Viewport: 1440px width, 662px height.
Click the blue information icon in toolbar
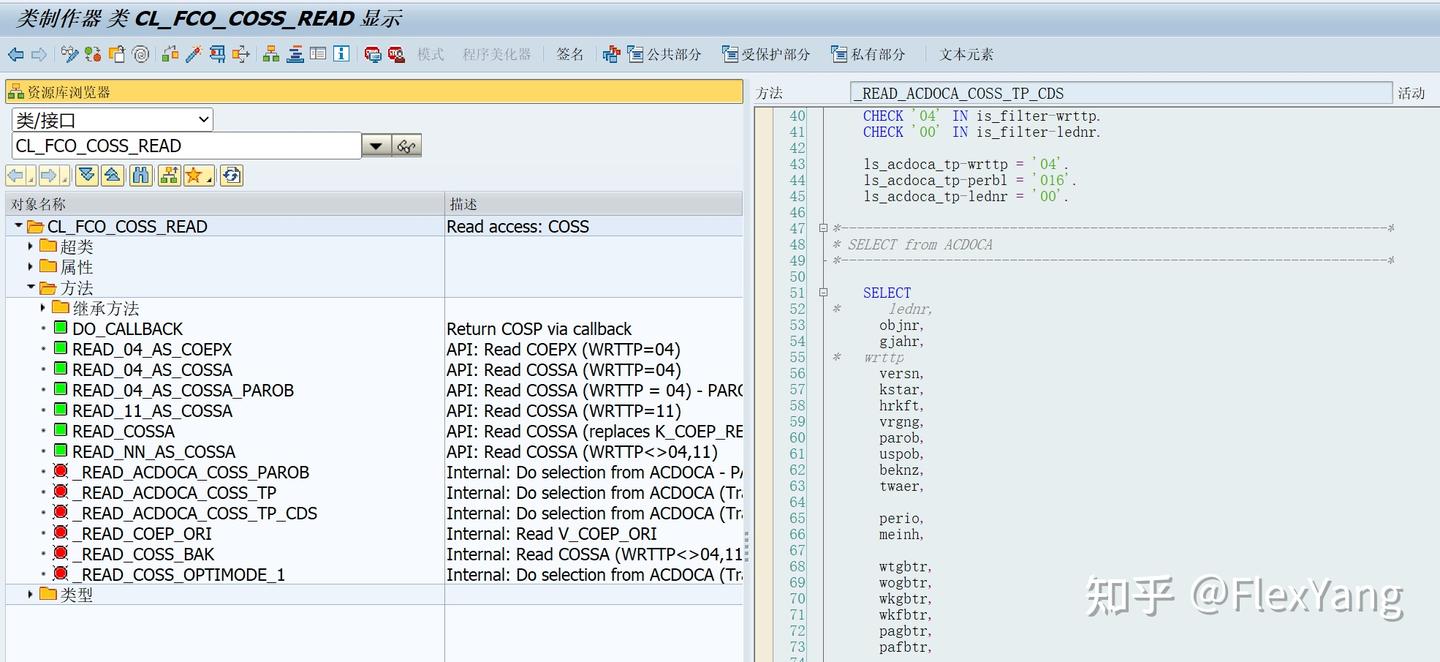pyautogui.click(x=341, y=54)
